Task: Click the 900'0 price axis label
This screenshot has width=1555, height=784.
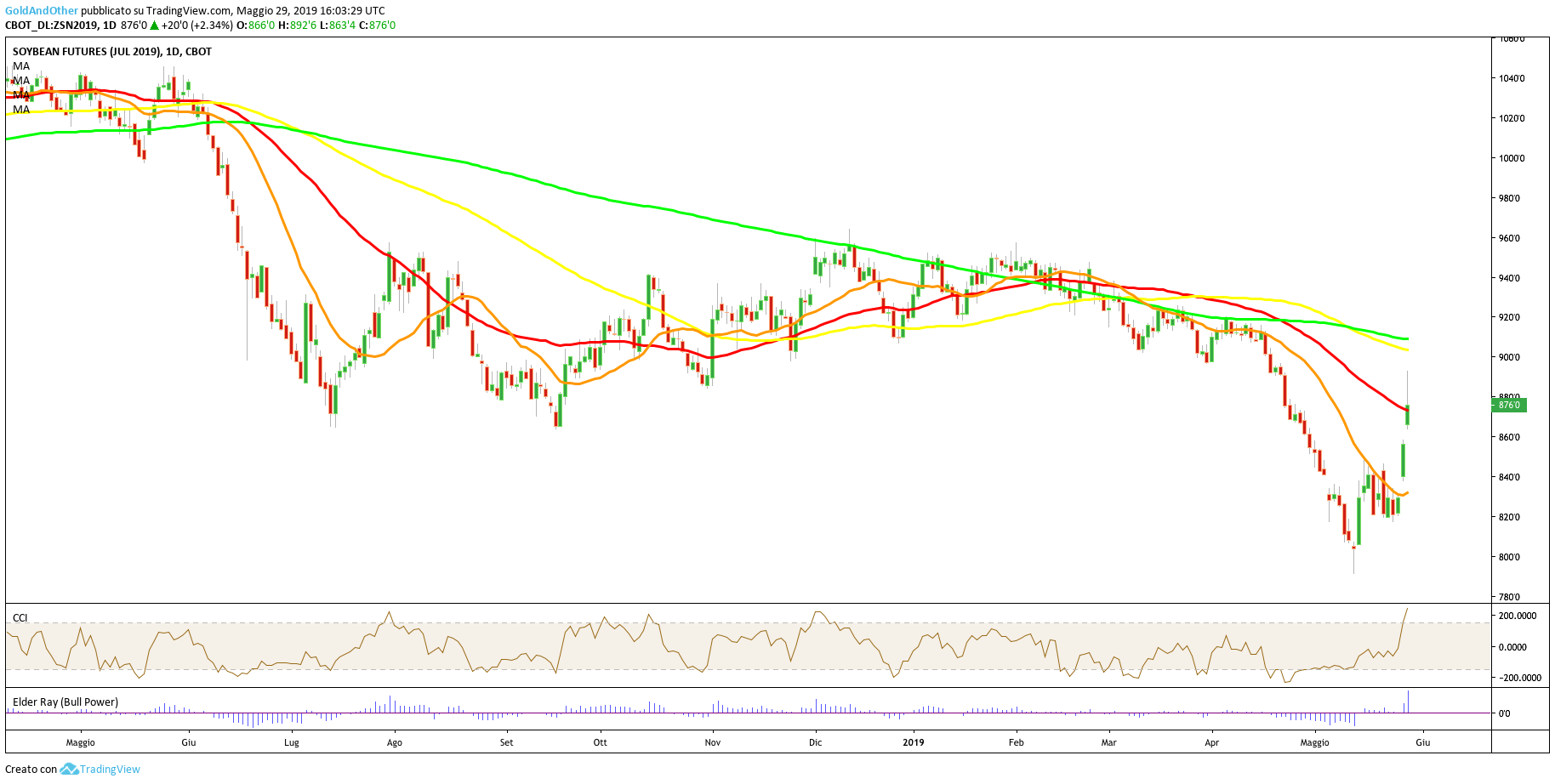Action: tap(1511, 358)
